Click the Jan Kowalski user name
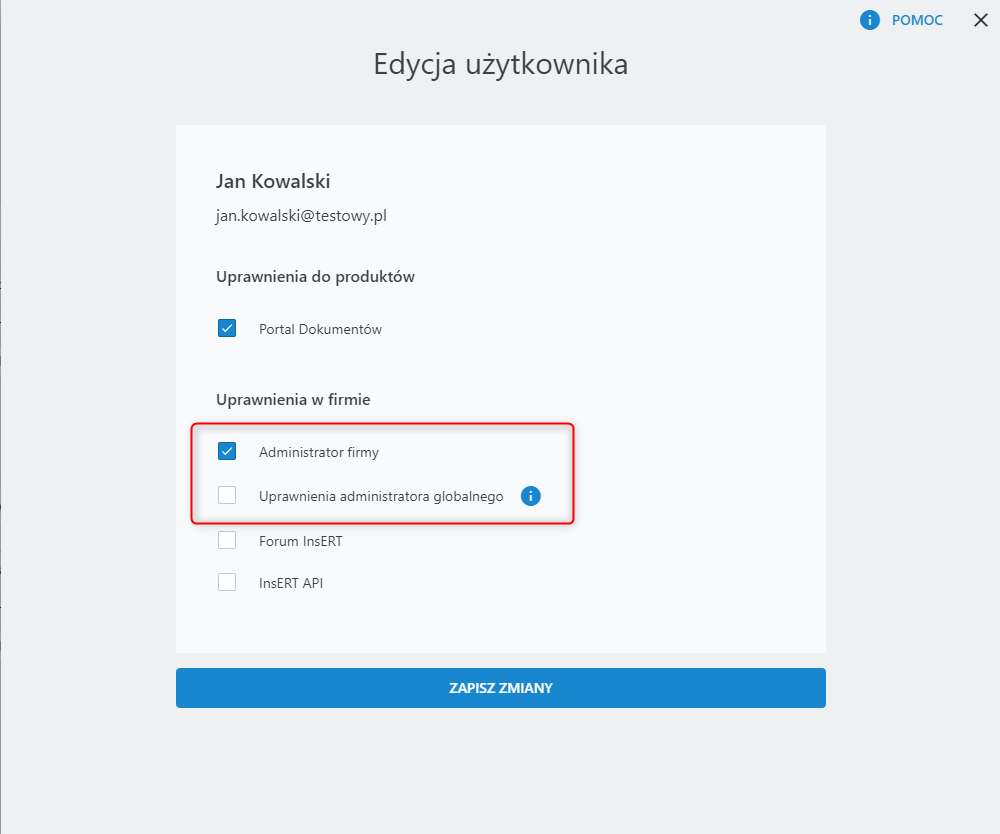The image size is (1000, 834). (x=273, y=181)
